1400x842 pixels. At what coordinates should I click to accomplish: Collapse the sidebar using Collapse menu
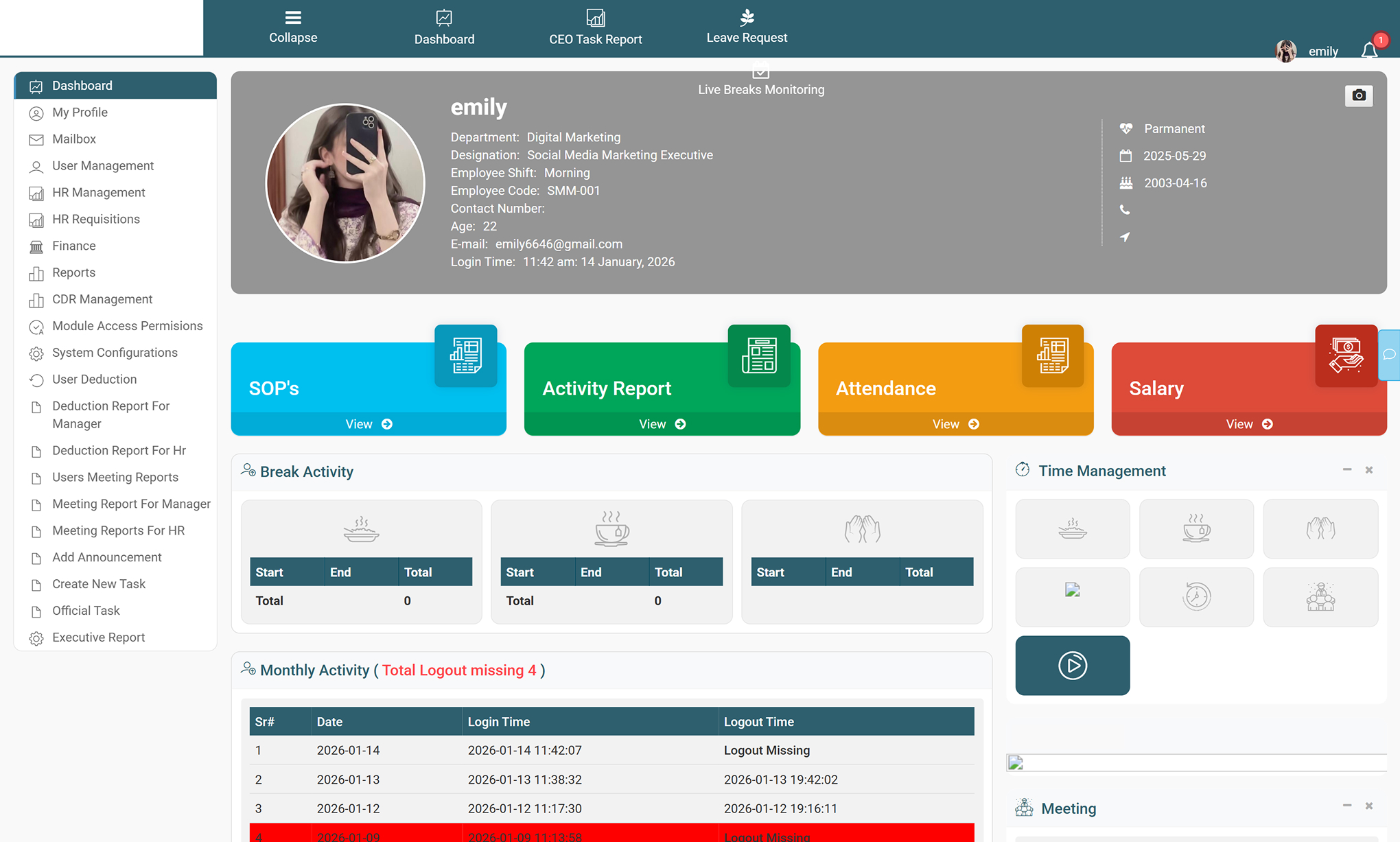tap(293, 27)
